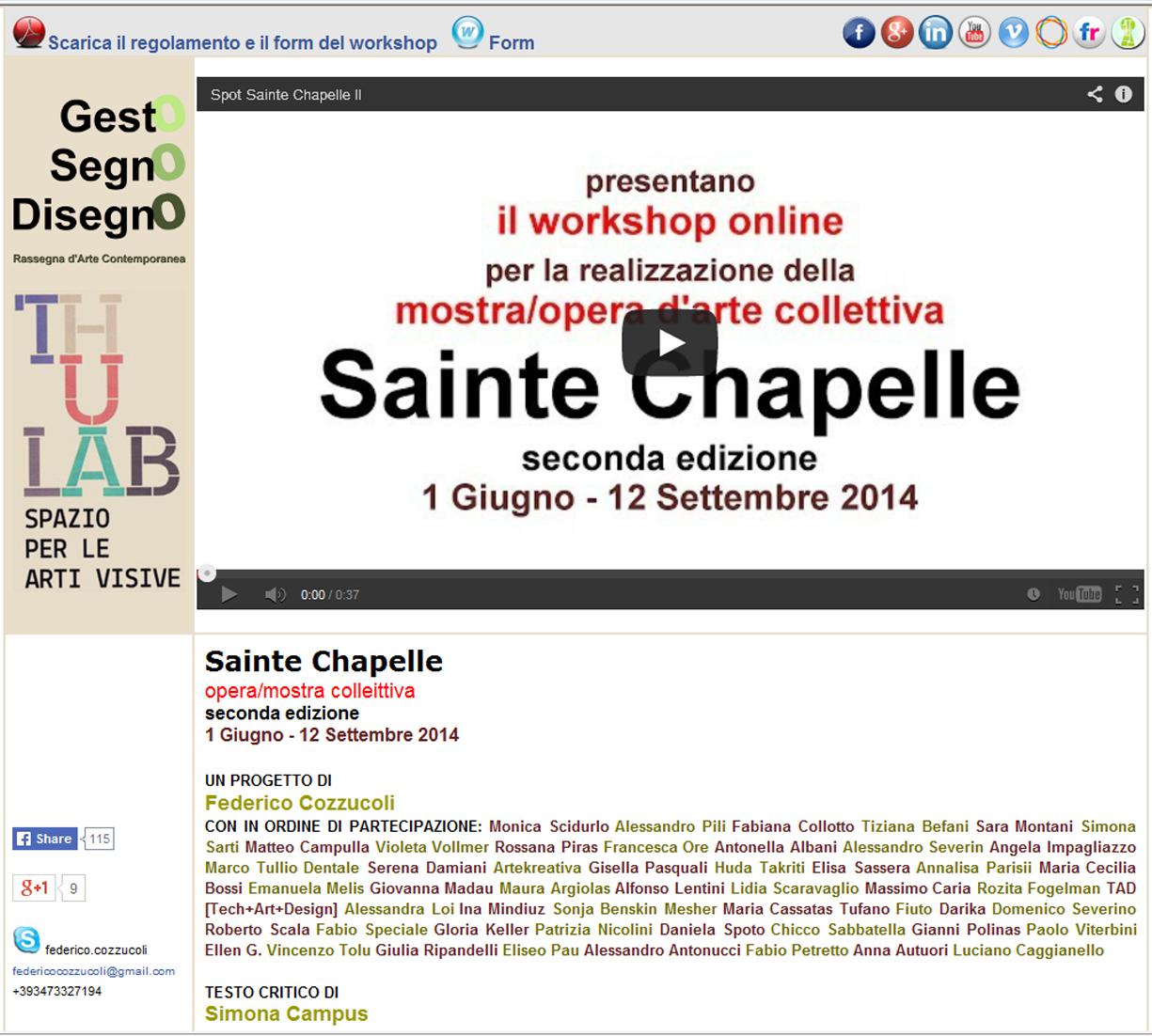Viewport: 1152px width, 1036px height.
Task: Download the regolamento workshop PDF link
Action: point(243,42)
